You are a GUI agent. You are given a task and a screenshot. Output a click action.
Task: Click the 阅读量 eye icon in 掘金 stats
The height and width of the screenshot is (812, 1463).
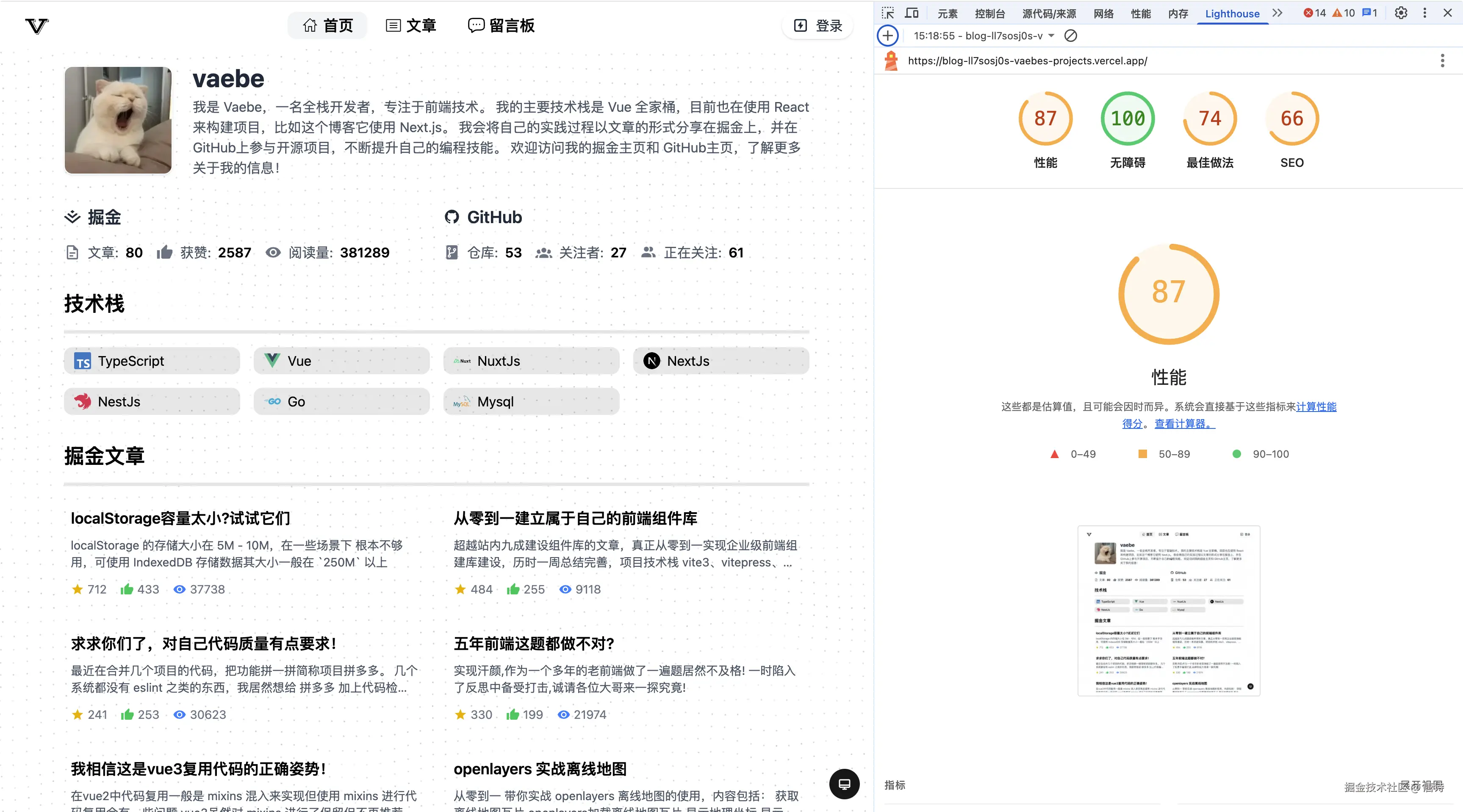[273, 253]
